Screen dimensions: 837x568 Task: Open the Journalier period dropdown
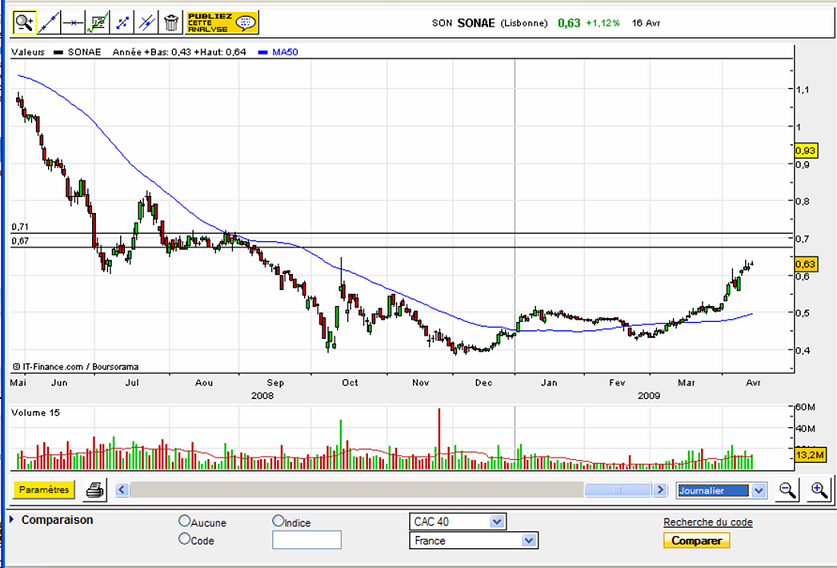pos(721,490)
